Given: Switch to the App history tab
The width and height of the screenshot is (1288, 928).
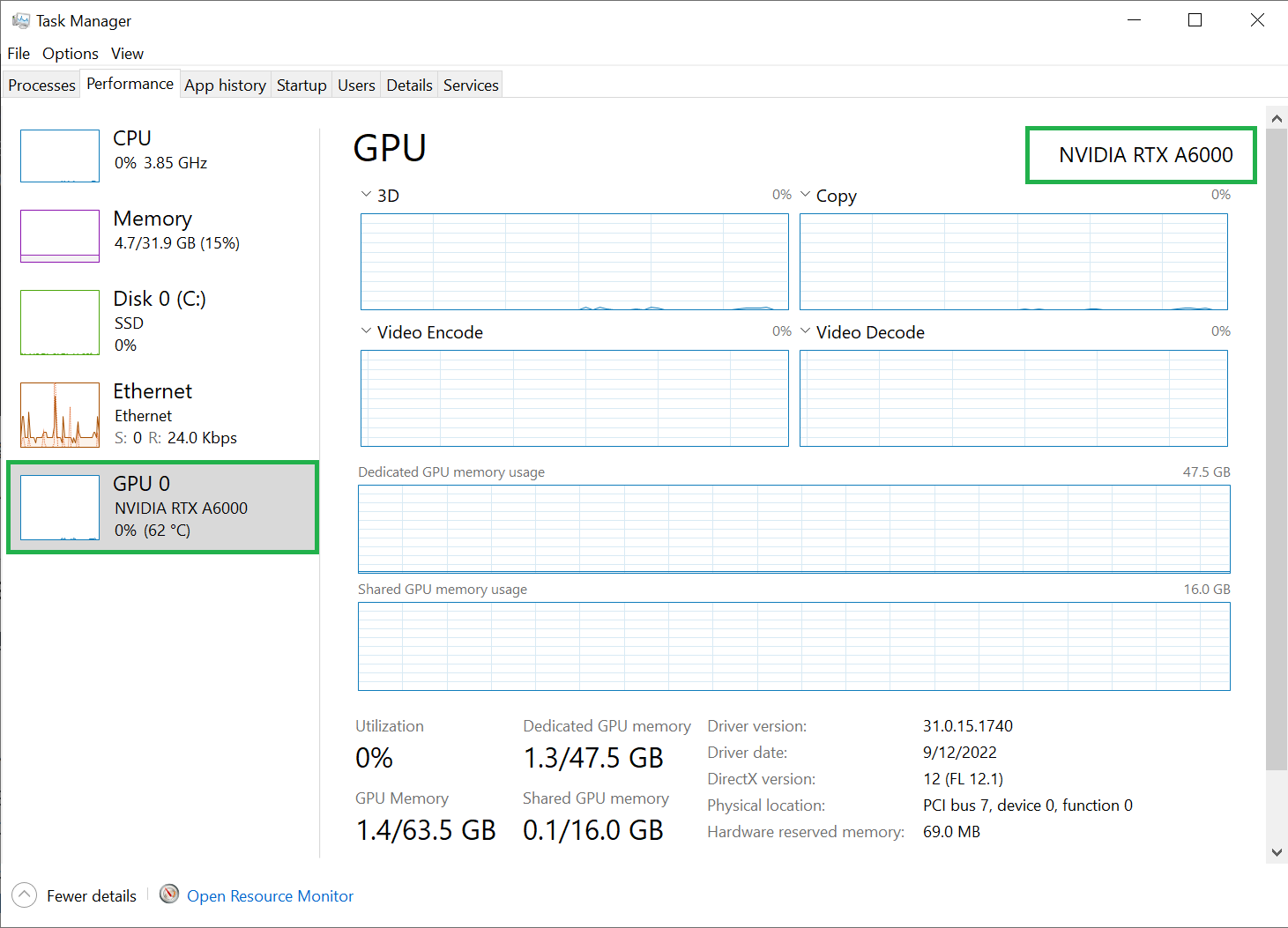Looking at the screenshot, I should coord(225,84).
